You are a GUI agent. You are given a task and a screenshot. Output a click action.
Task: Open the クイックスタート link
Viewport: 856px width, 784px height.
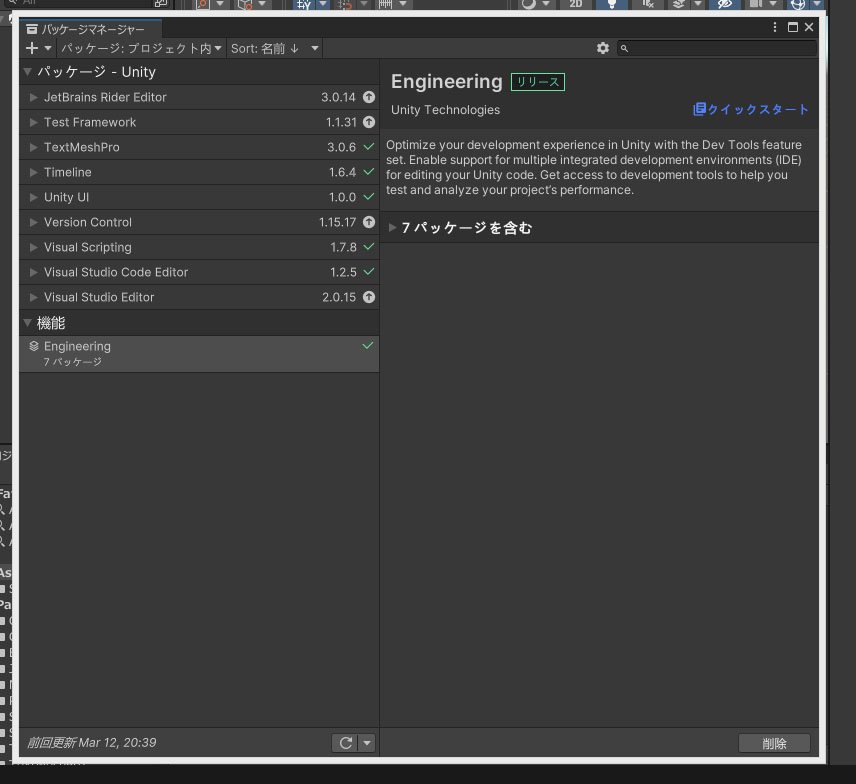(x=751, y=109)
